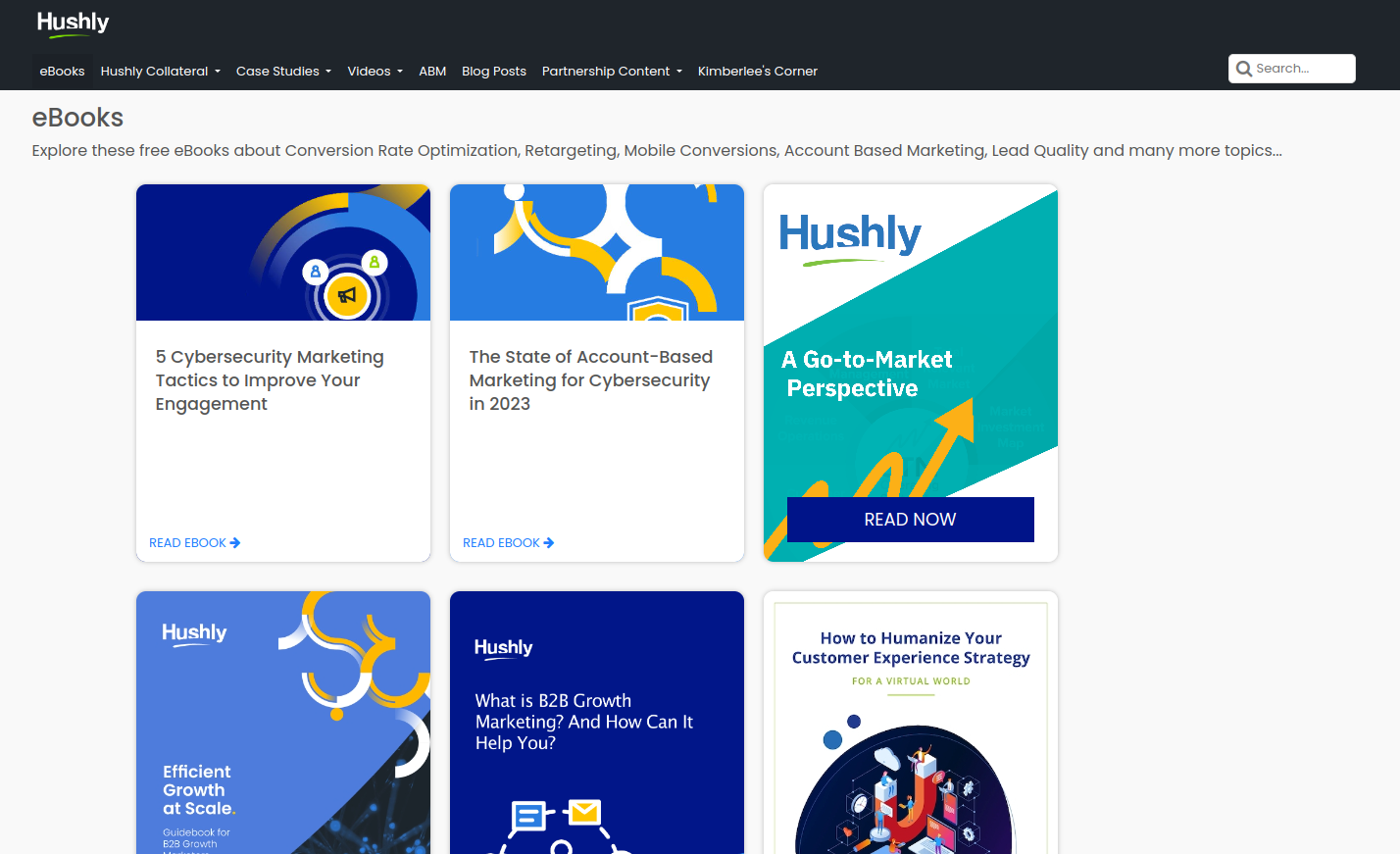Open Kimberlee's Corner in the navigation
This screenshot has height=854, width=1400.
tap(758, 71)
